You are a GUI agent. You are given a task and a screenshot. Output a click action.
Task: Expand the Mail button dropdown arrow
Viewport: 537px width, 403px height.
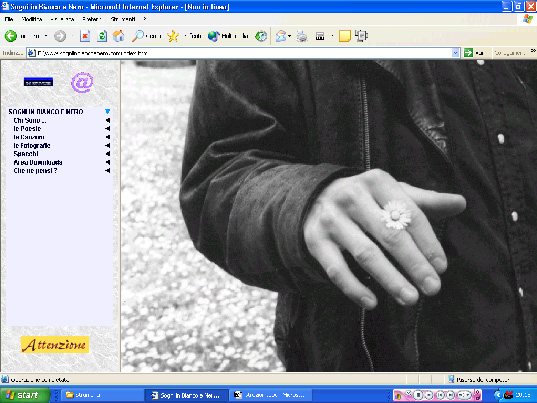[290, 36]
